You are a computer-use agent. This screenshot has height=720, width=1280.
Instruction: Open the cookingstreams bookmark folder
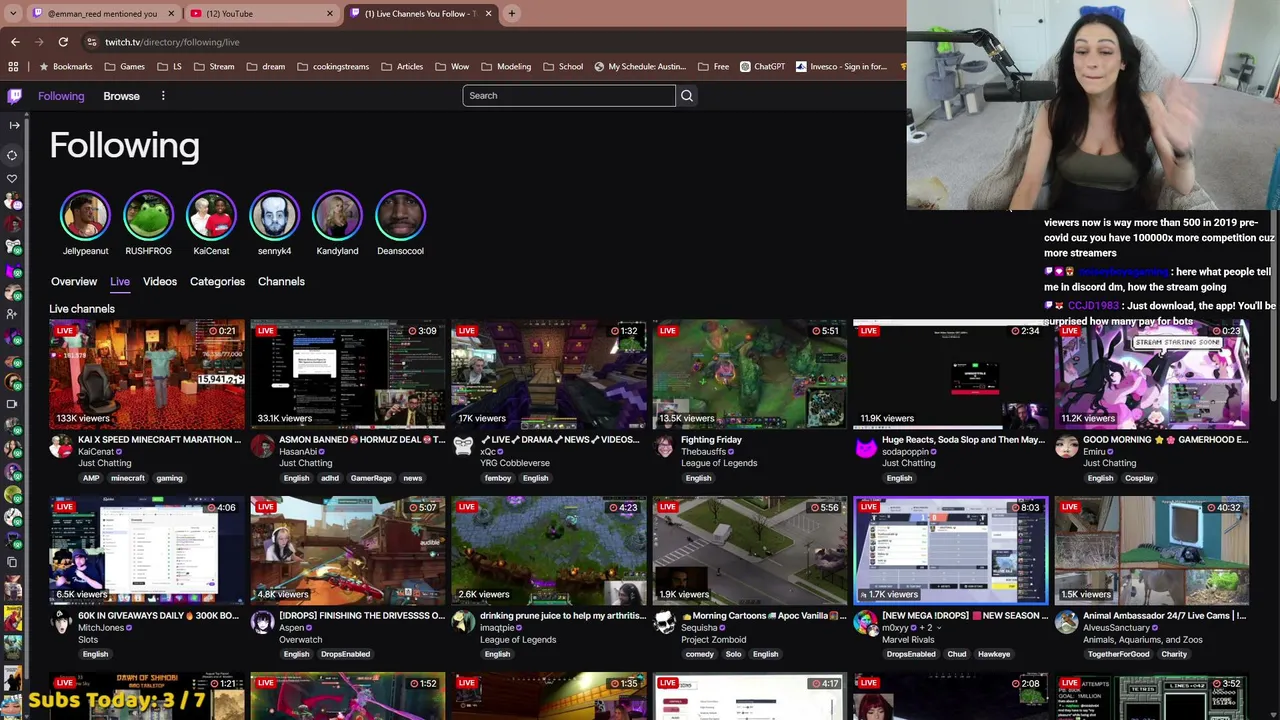coord(333,67)
